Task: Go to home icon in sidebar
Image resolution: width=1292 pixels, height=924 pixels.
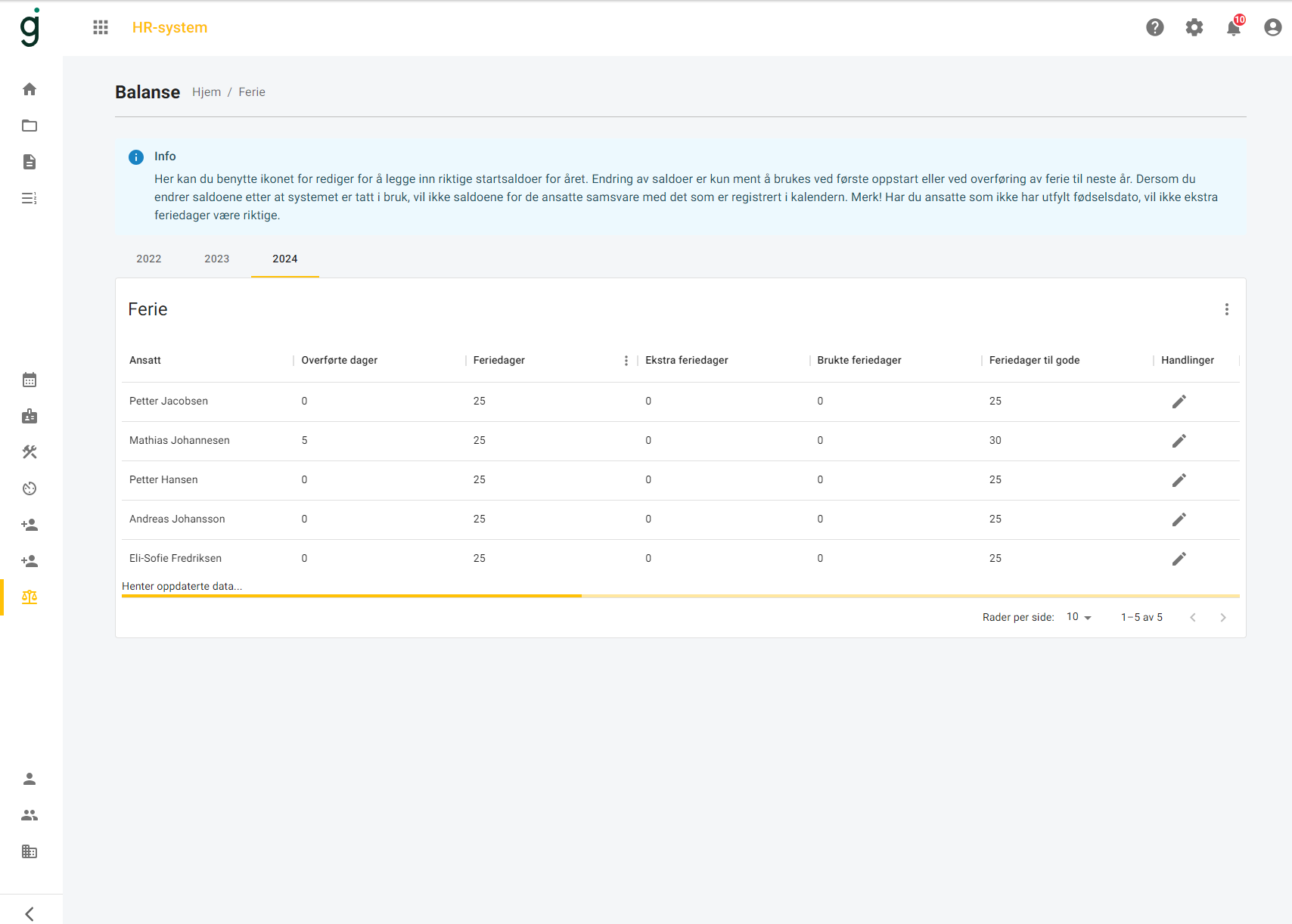Action: pyautogui.click(x=30, y=89)
